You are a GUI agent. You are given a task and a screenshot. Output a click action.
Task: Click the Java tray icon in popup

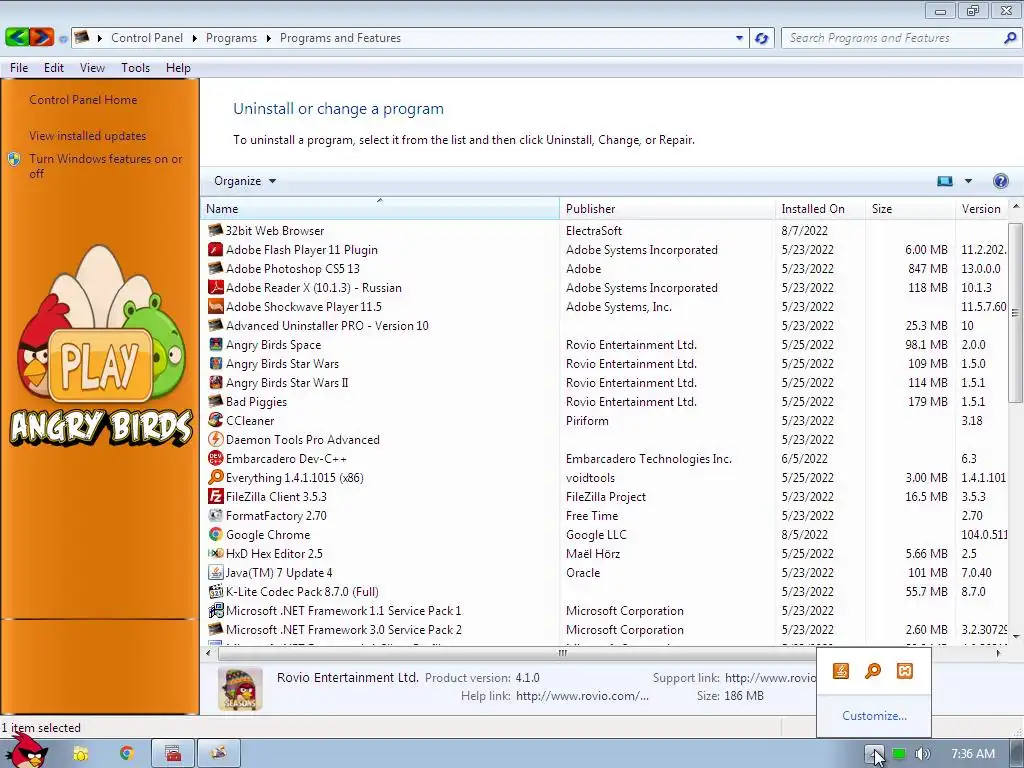coord(840,671)
